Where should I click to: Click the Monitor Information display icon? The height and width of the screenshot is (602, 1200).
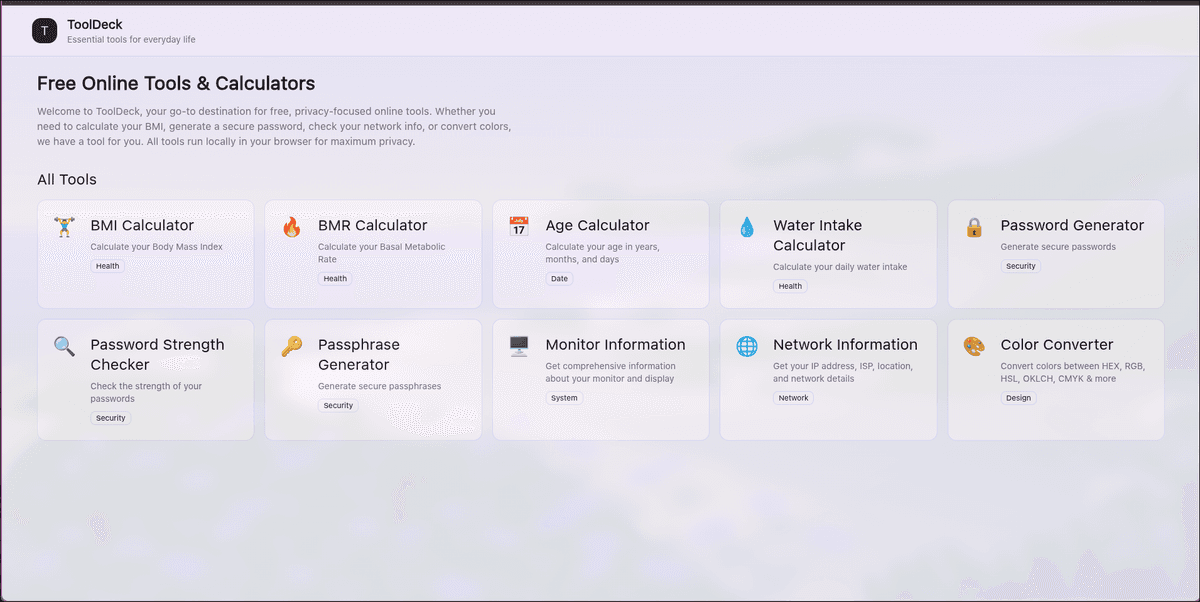519,346
